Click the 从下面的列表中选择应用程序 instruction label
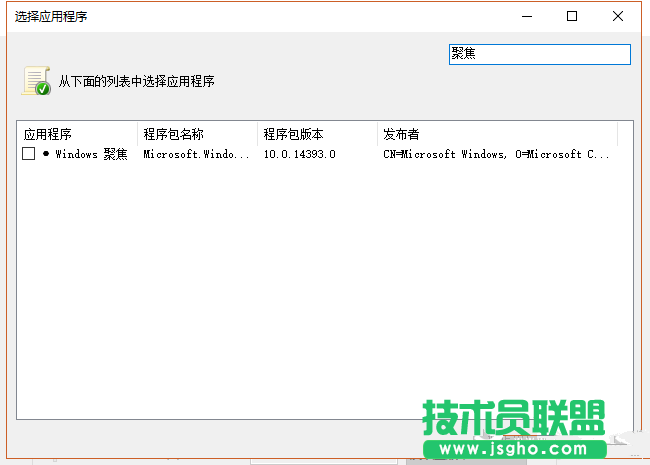Image resolution: width=650 pixels, height=465 pixels. (136, 81)
